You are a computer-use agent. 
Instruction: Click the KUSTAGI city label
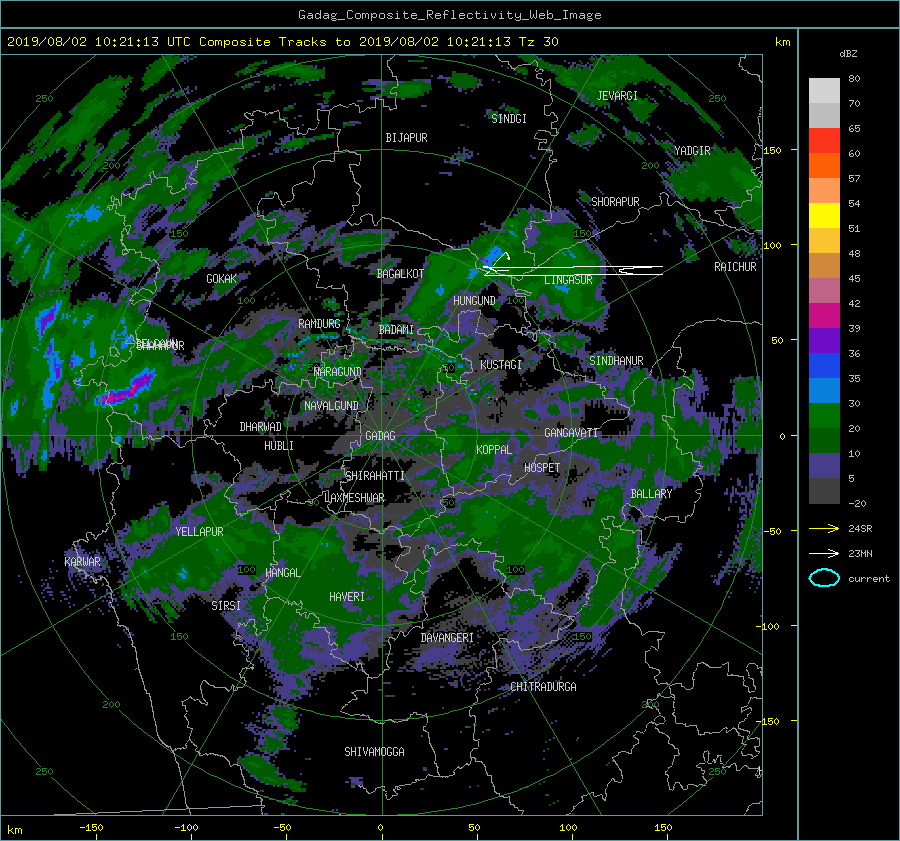(501, 365)
